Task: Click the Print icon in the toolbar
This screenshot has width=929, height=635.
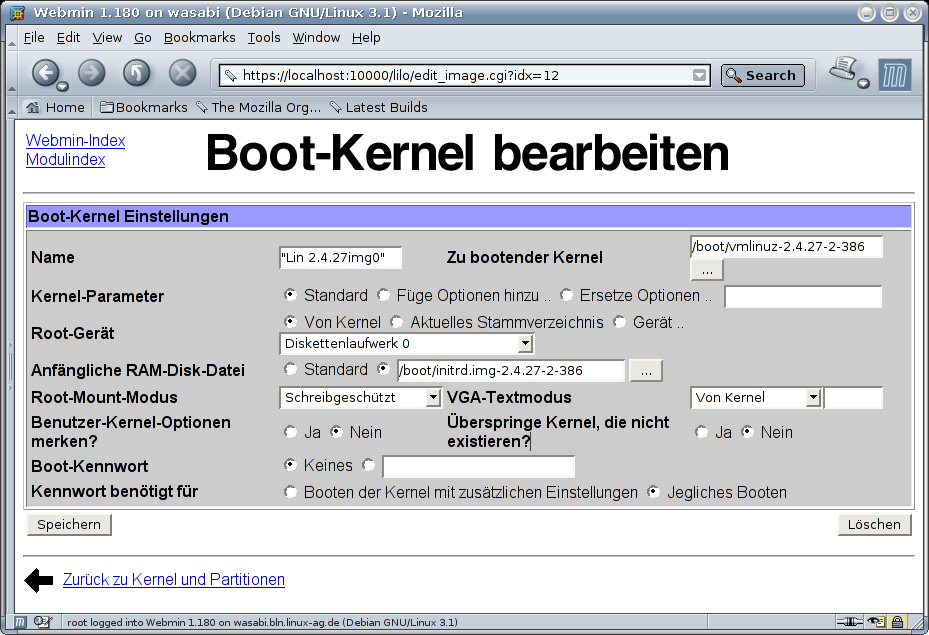Action: 843,69
